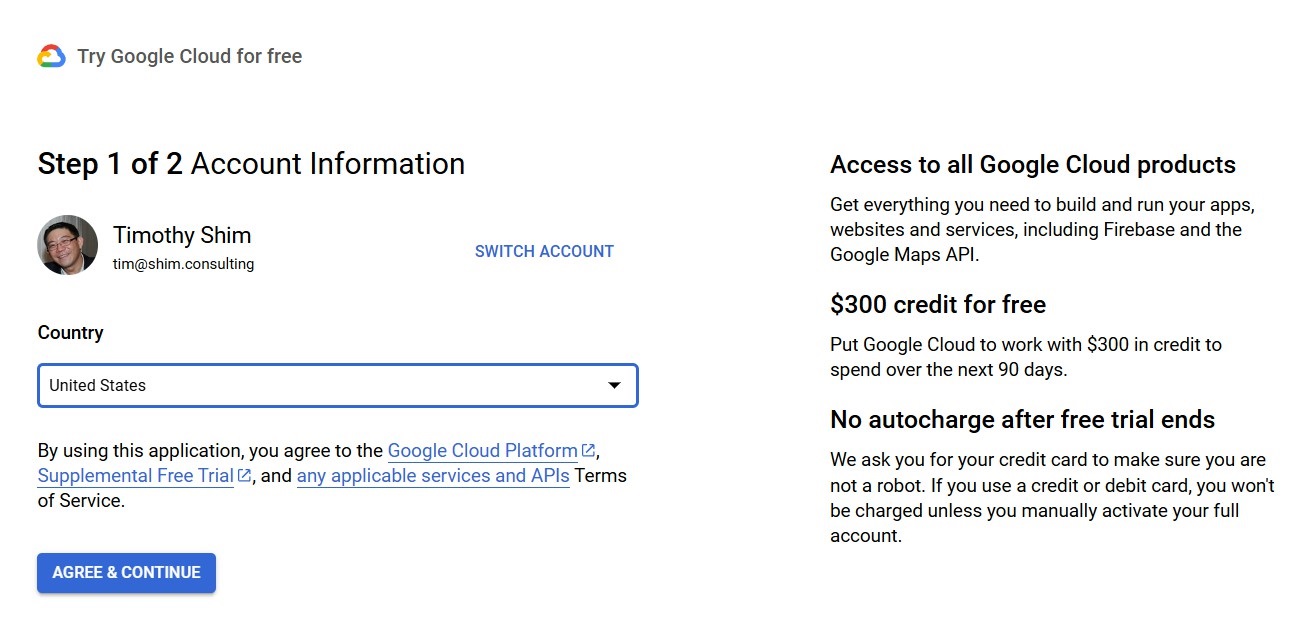The width and height of the screenshot is (1300, 619).
Task: Click external-link icon beside Google Cloud Platform
Action: point(588,451)
